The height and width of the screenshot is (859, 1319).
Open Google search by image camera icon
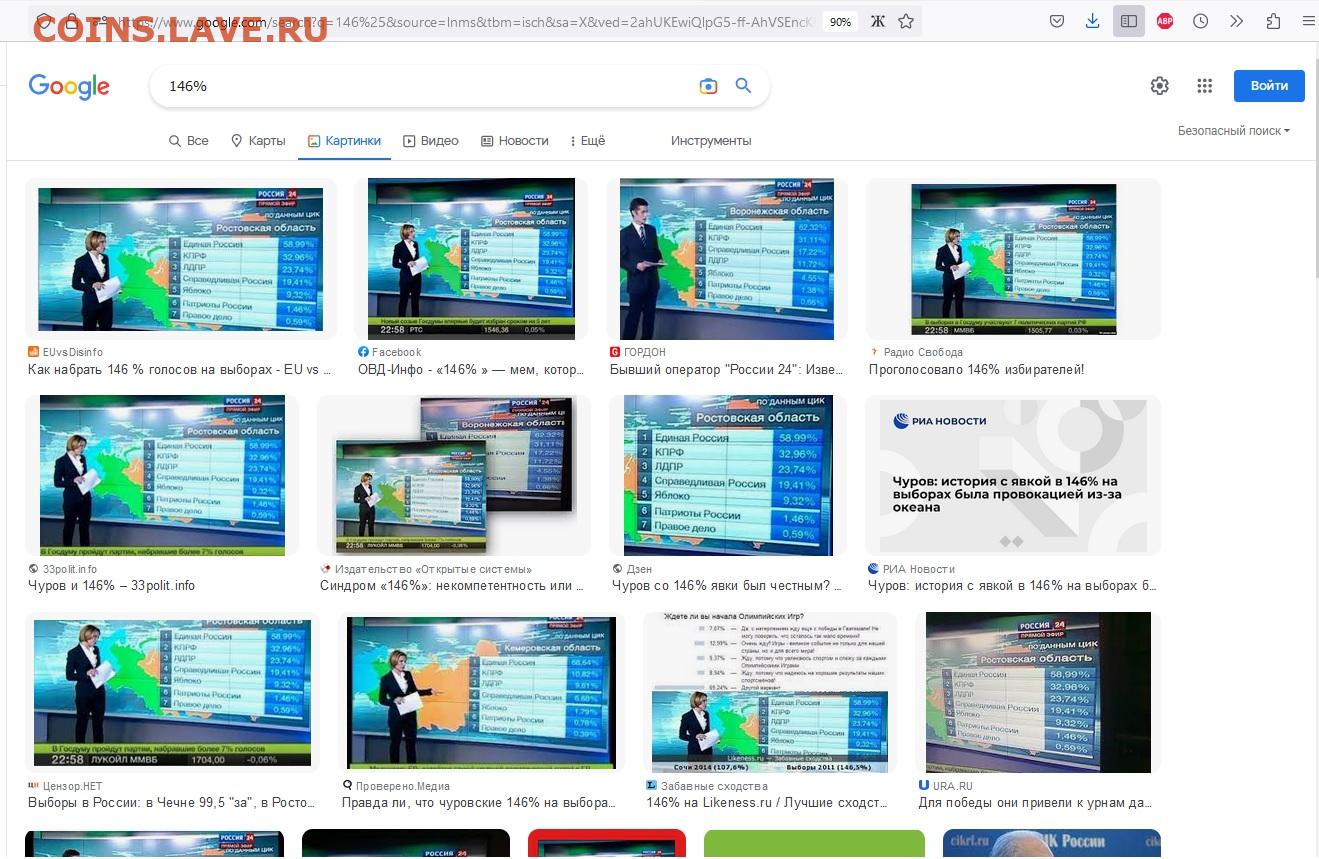point(708,86)
